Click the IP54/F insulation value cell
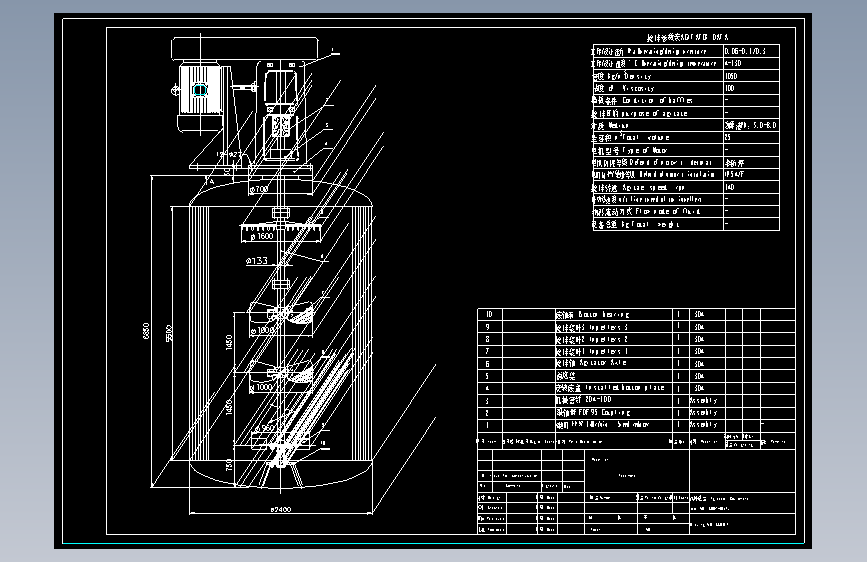Screen dimensions: 867x562 pyautogui.click(x=751, y=174)
